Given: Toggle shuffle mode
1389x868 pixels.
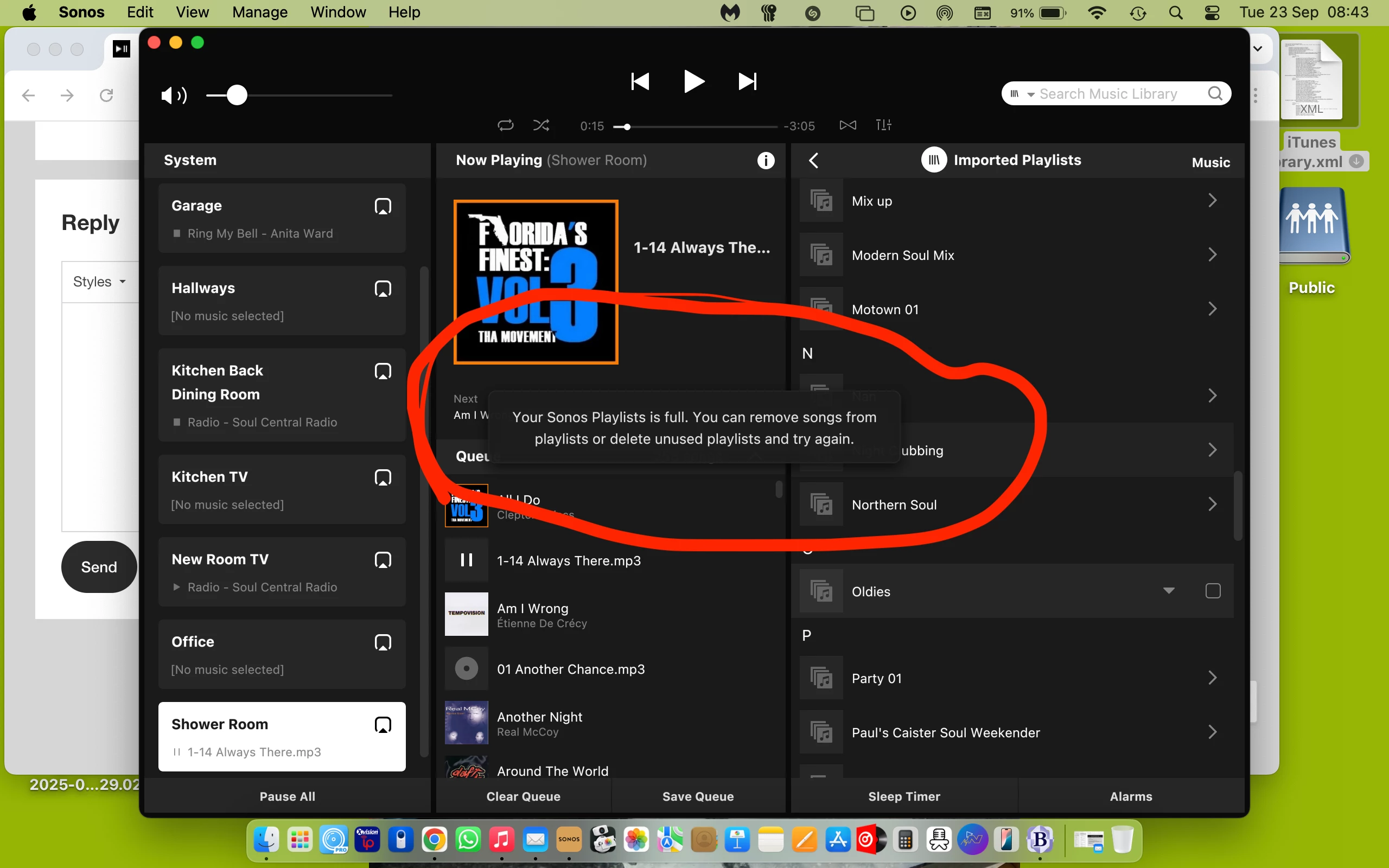Looking at the screenshot, I should click(x=541, y=125).
